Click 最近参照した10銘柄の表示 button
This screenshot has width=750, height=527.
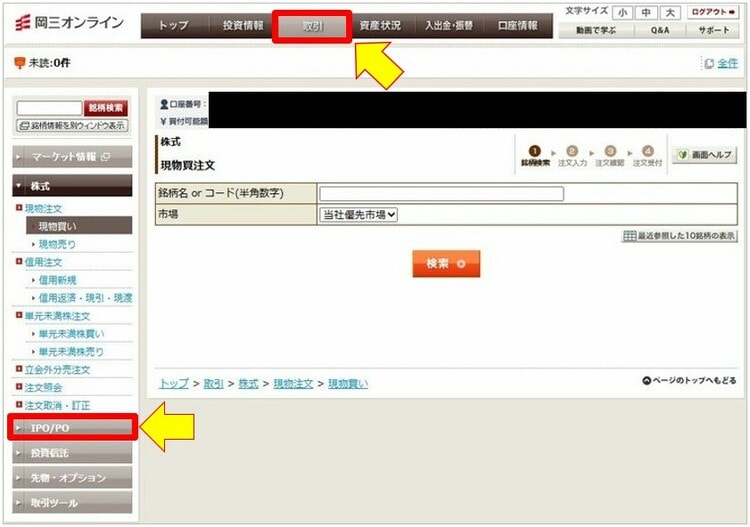tap(679, 236)
